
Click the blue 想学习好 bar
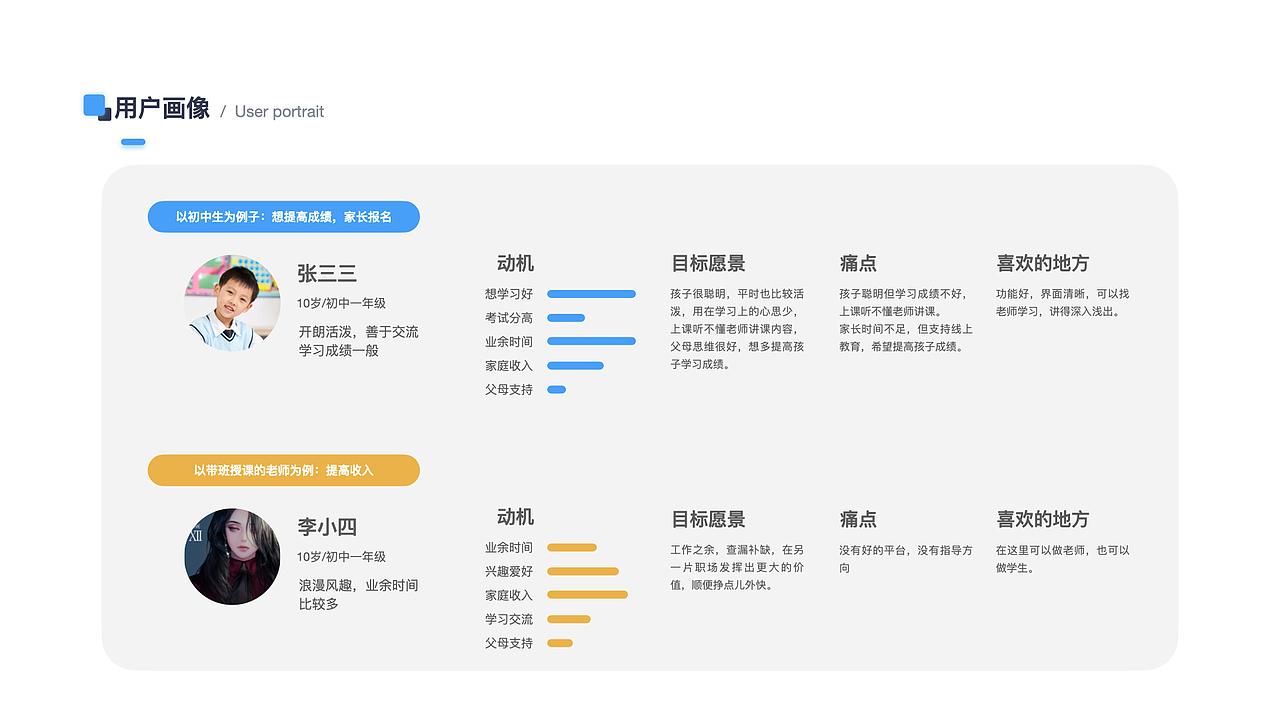(591, 294)
